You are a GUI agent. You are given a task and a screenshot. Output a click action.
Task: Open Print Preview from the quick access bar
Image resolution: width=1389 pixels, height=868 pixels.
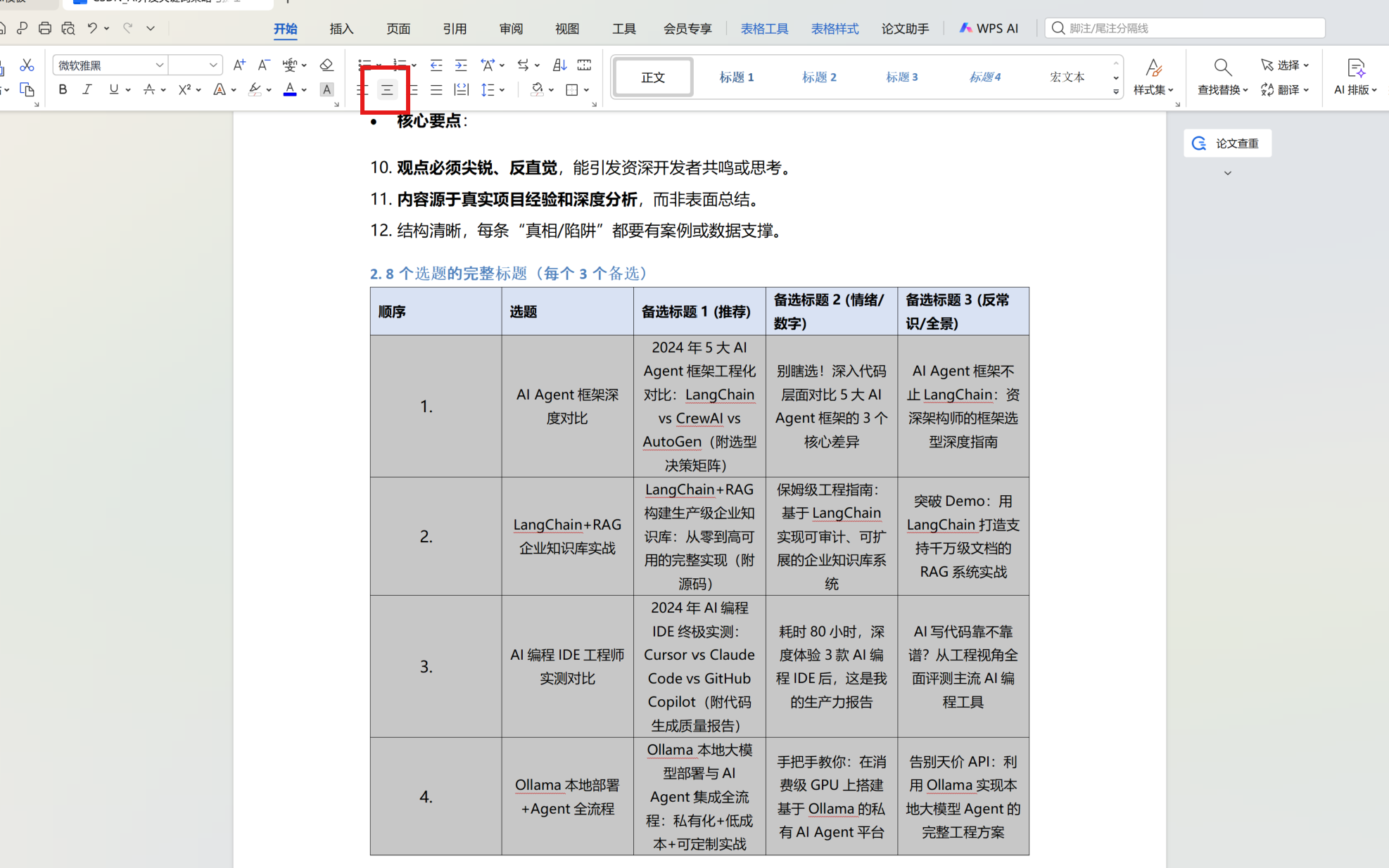click(68, 28)
